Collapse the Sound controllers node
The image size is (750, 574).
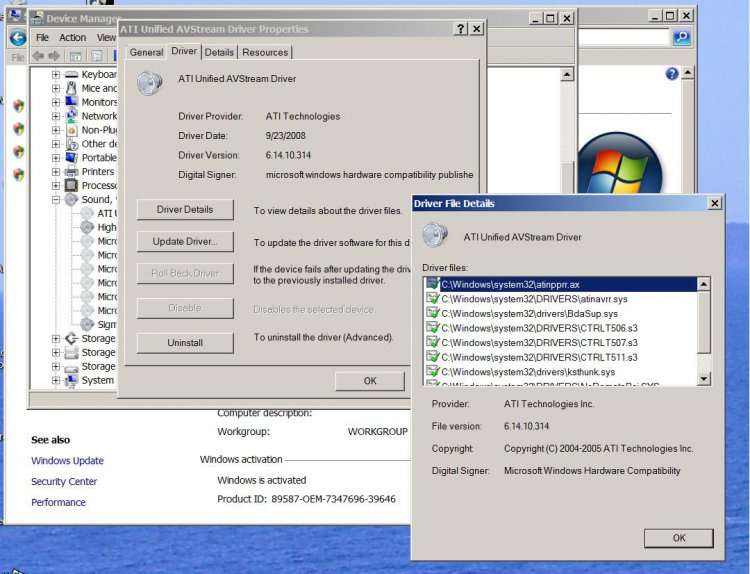tap(56, 199)
